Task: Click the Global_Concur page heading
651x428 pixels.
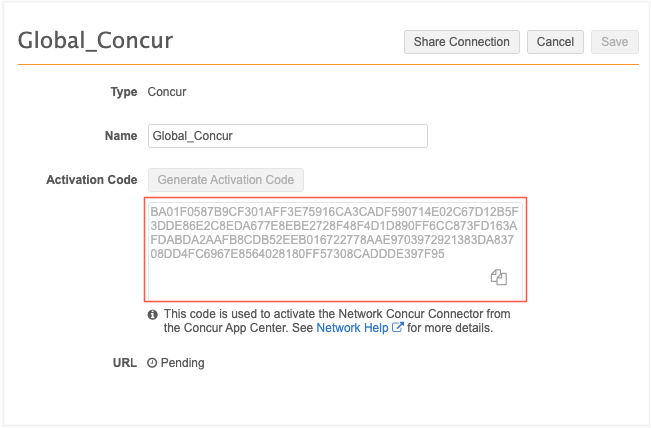Action: pyautogui.click(x=96, y=41)
